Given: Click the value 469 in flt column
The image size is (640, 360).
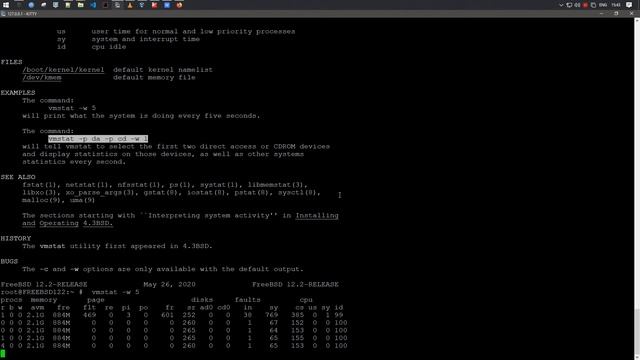Looking at the screenshot, I should tap(89, 315).
